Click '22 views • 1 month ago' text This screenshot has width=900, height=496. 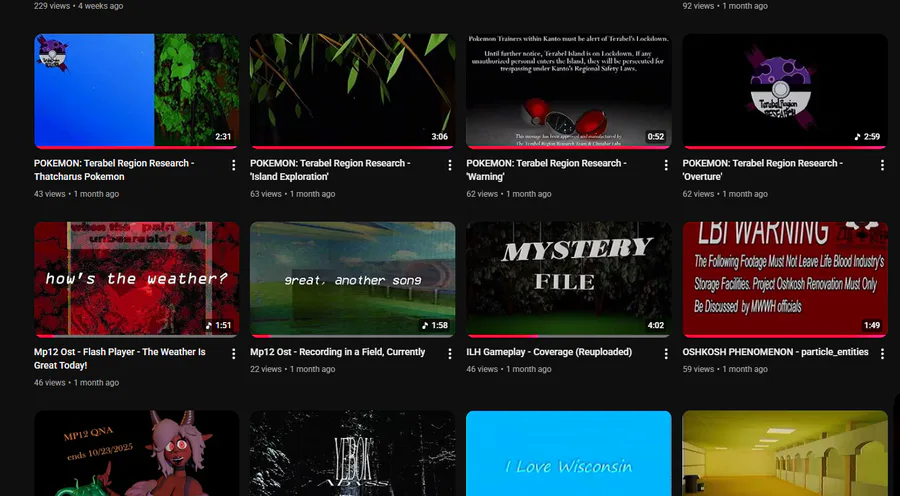click(293, 369)
